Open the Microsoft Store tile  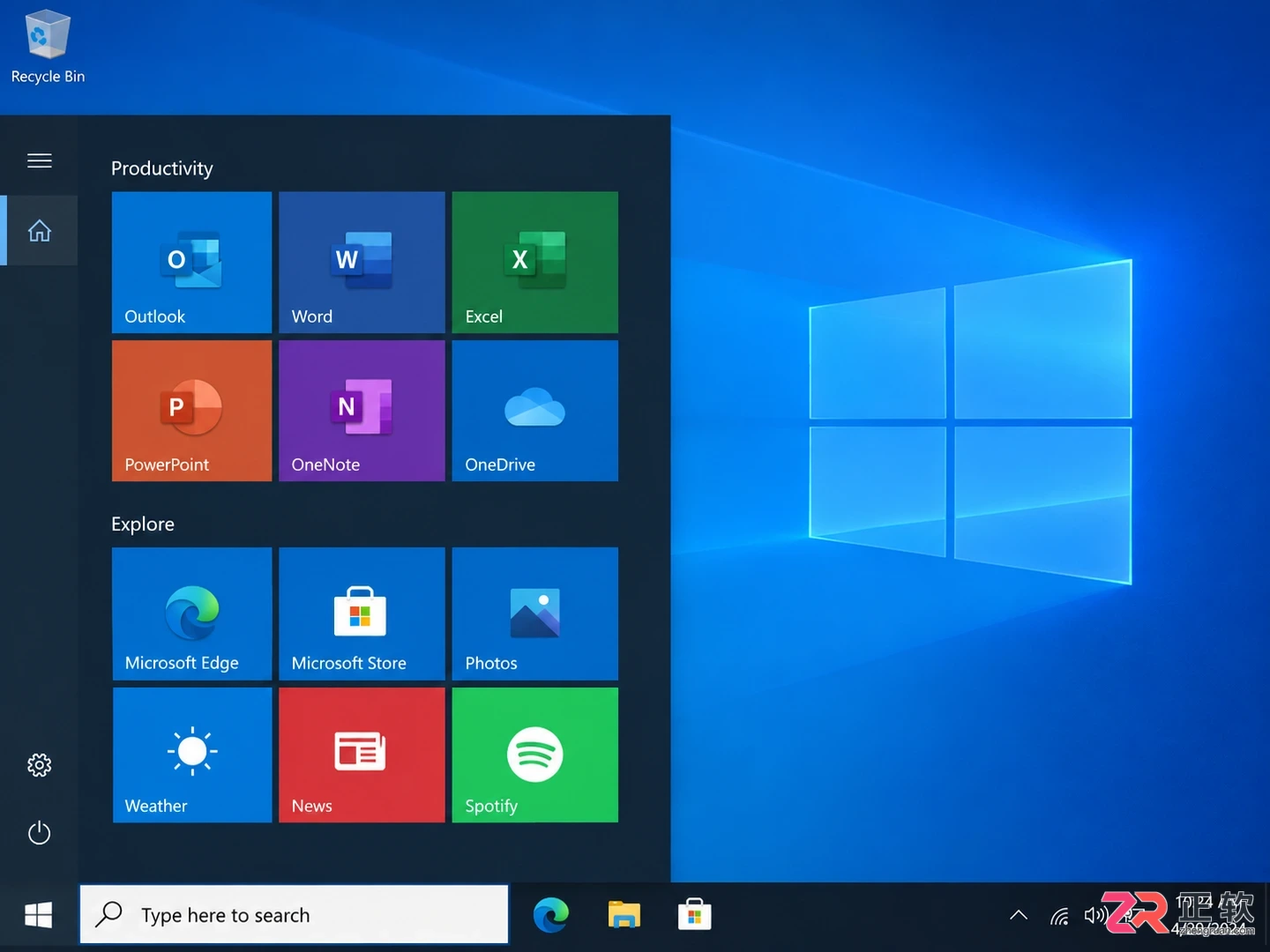pyautogui.click(x=362, y=614)
